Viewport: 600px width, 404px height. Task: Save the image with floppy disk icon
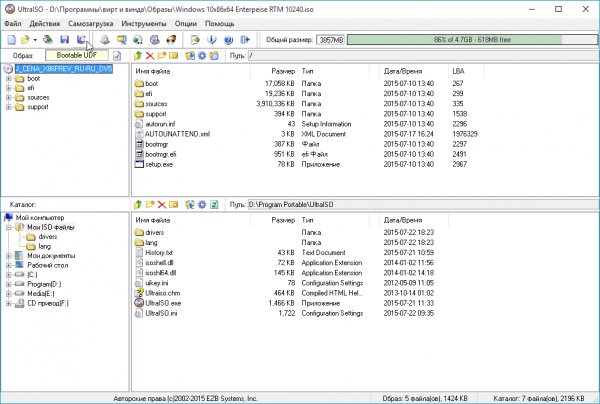pos(65,40)
